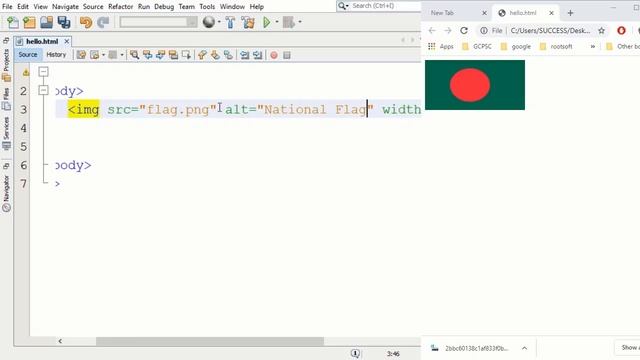Click the Save All icon
Viewport: 640px width, 360px height.
point(64,22)
